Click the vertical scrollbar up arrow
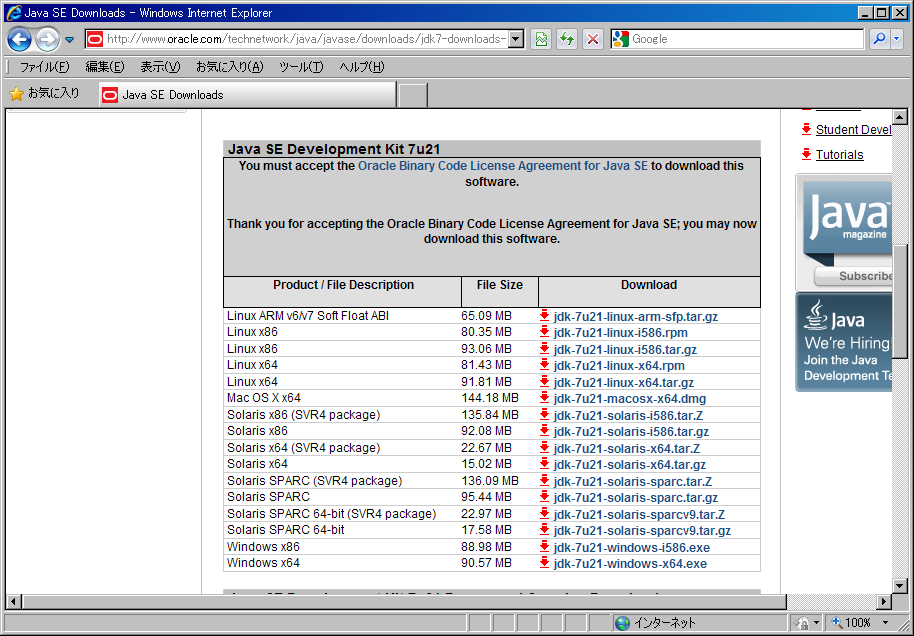 pyautogui.click(x=899, y=117)
